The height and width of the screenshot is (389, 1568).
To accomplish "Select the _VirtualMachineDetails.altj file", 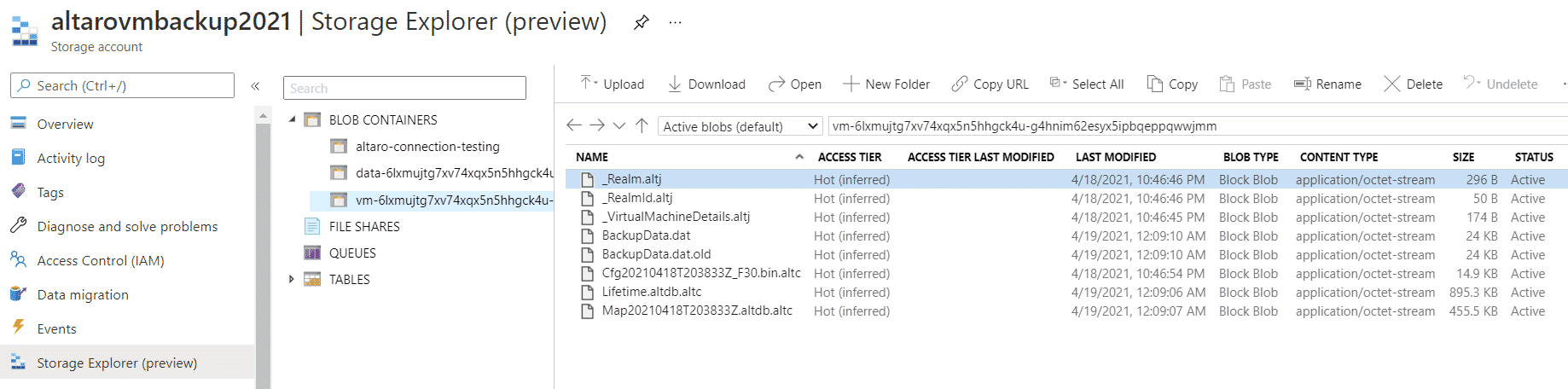I will click(676, 217).
